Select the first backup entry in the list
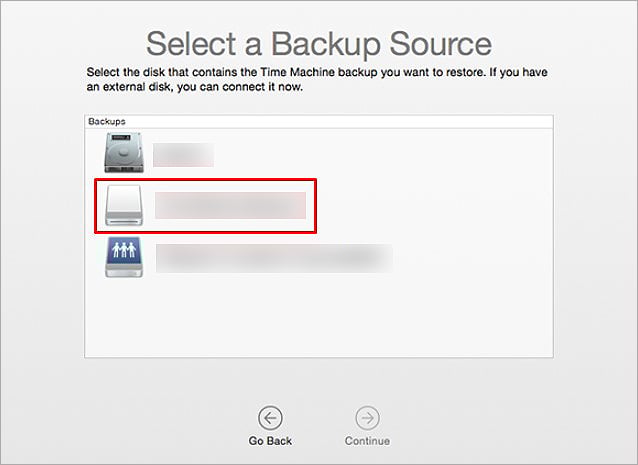Viewport: 638px width, 465px height. (319, 153)
